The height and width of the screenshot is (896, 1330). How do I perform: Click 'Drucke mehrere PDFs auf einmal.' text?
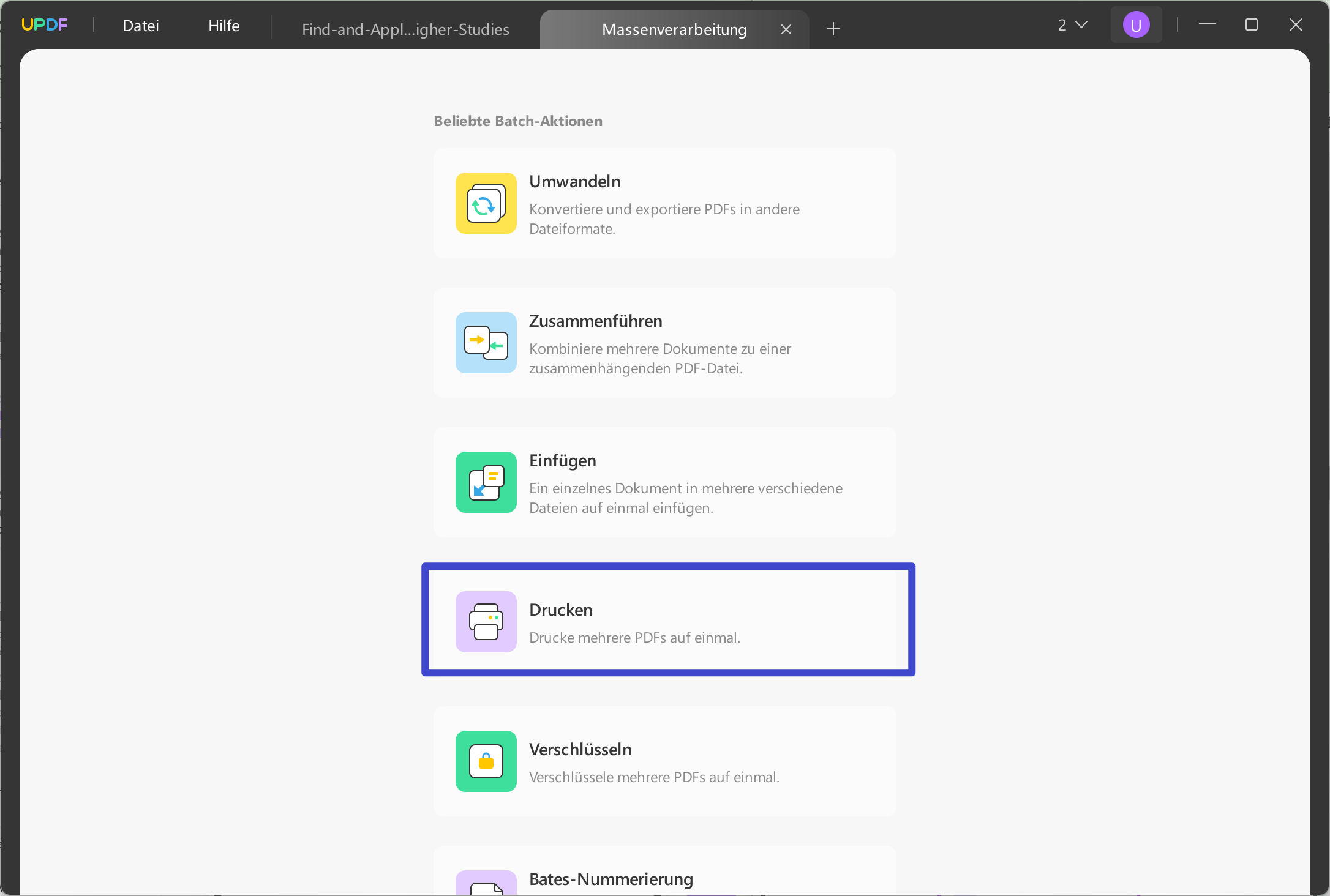coord(635,638)
